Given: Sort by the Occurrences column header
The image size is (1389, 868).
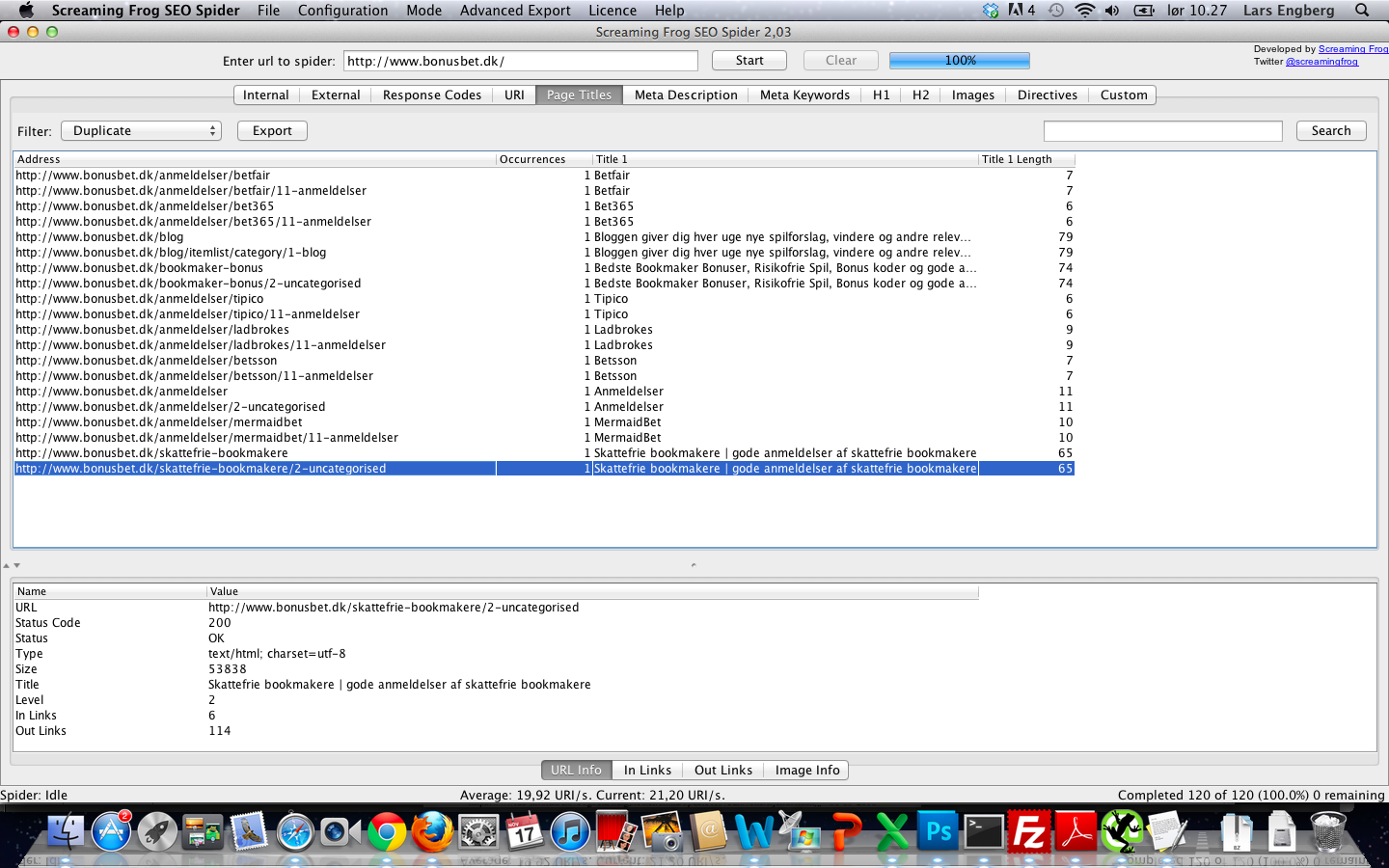Looking at the screenshot, I should pos(544,159).
